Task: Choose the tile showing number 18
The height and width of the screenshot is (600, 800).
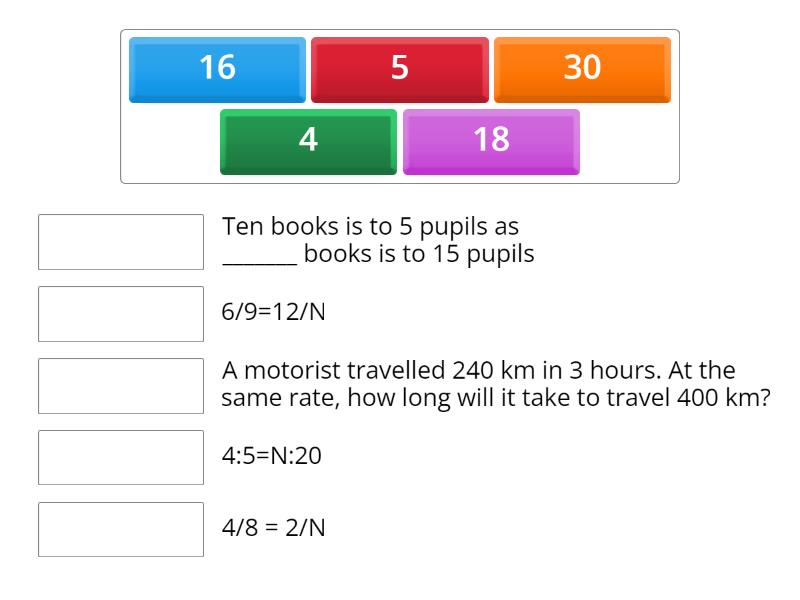Action: point(492,141)
